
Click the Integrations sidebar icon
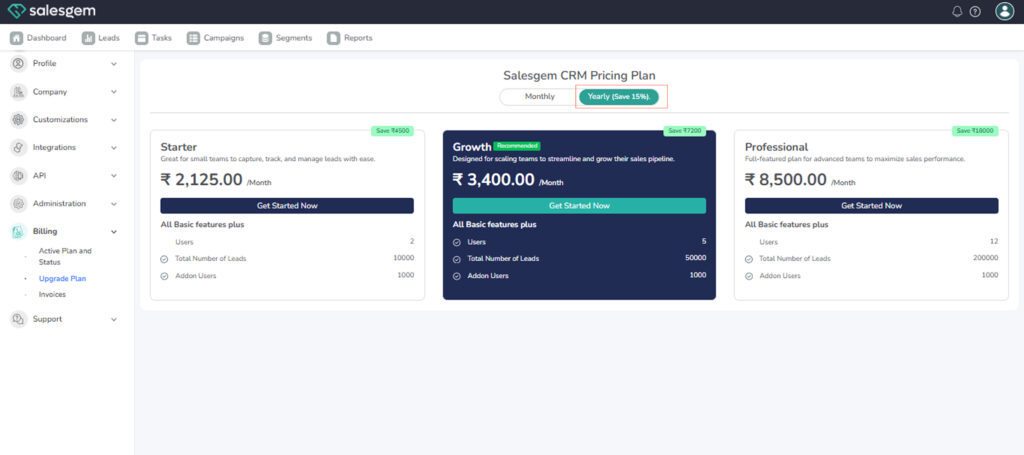point(18,147)
